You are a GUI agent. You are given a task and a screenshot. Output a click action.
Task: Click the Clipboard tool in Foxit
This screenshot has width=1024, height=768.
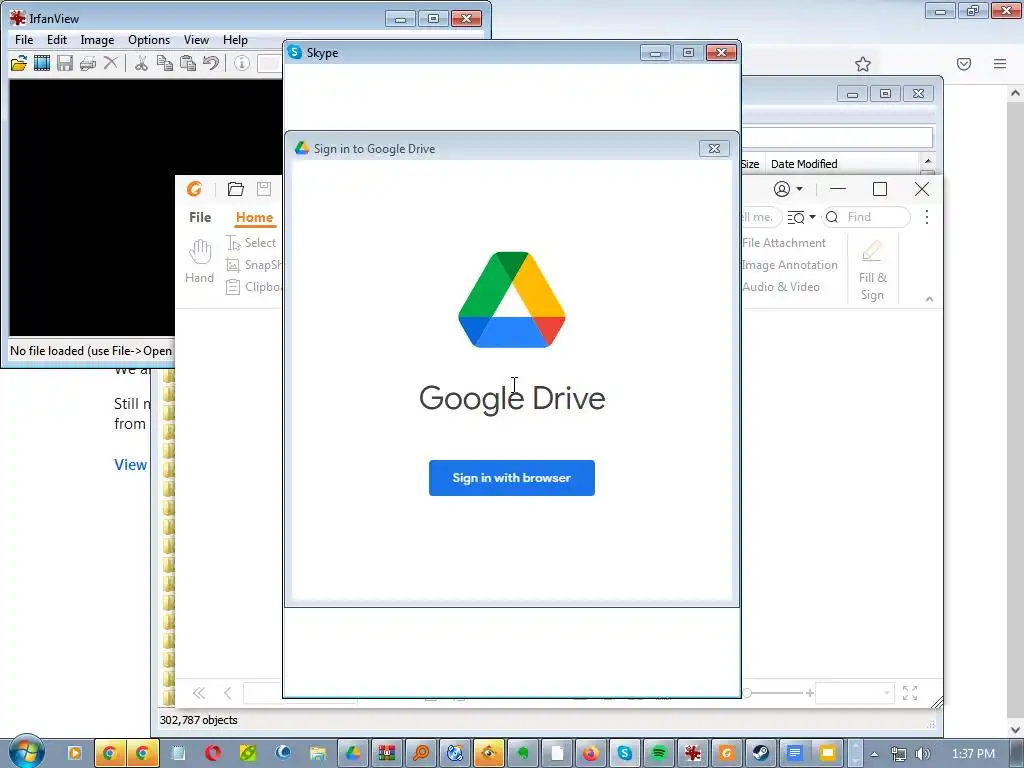(x=254, y=287)
